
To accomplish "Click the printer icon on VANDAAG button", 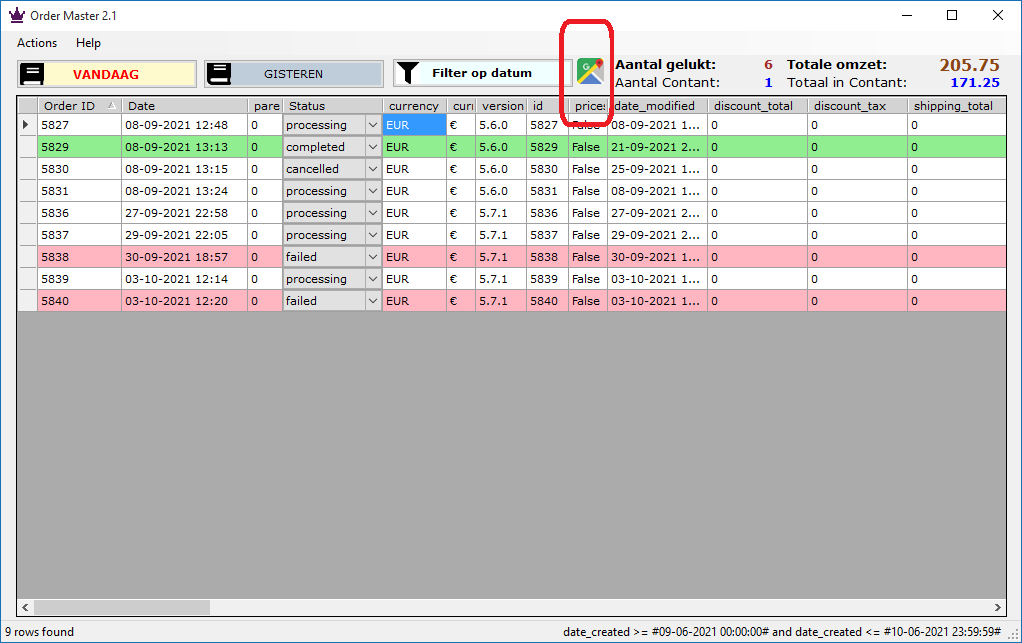I will point(33,74).
